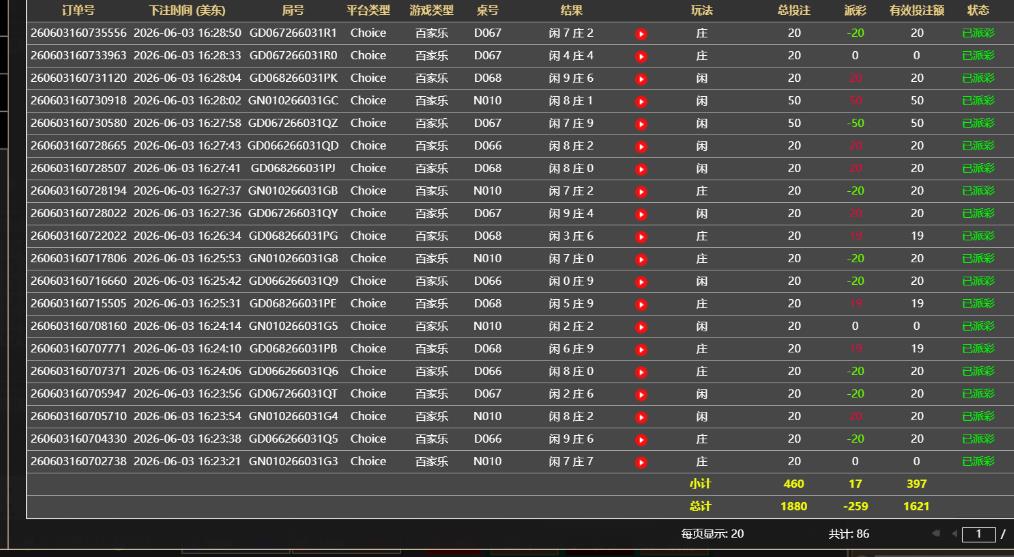Play replay for round GD067266031QT
This screenshot has height=557, width=1014.
click(641, 395)
